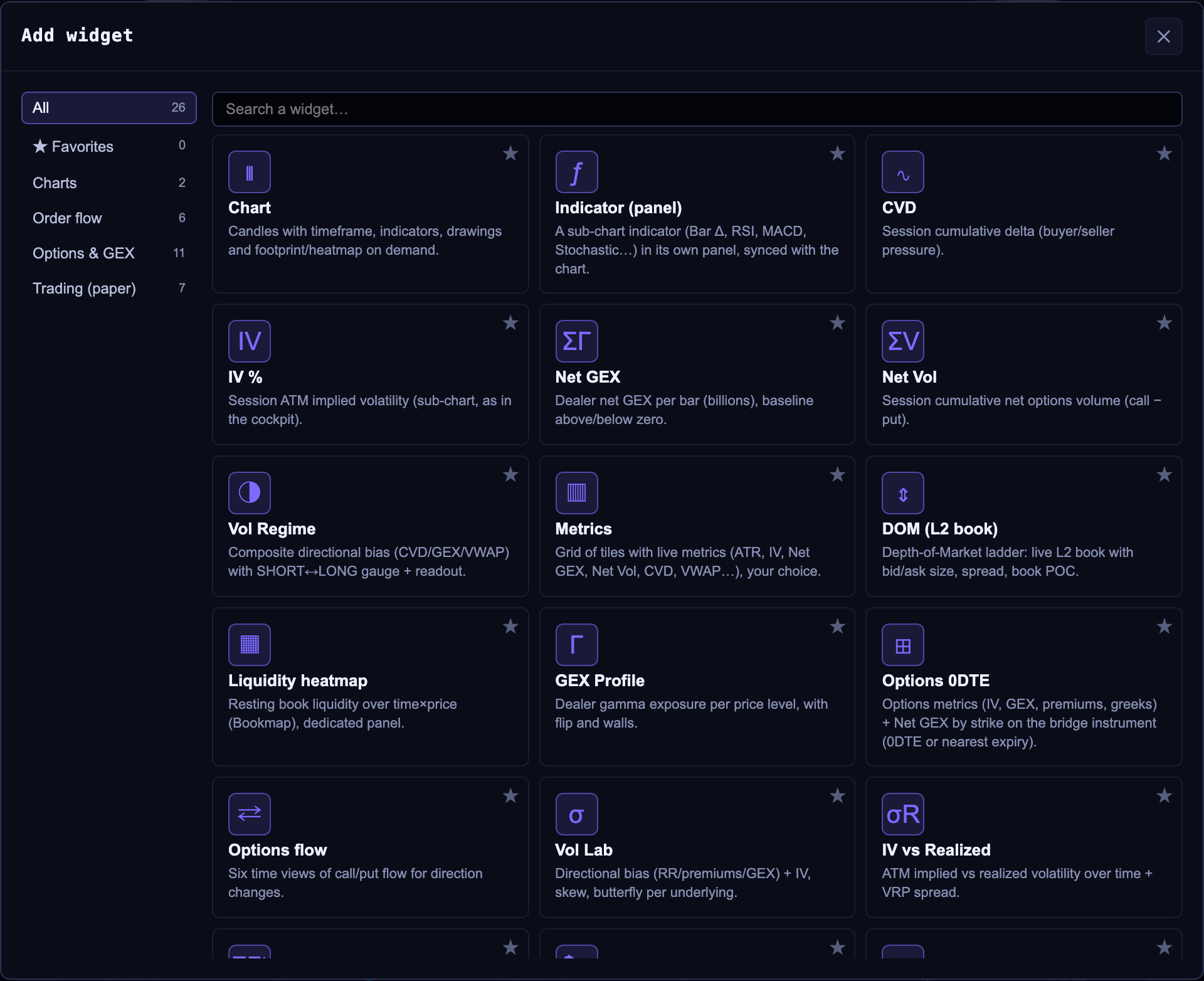Toggle favorite star on Vol Lab
The image size is (1204, 981).
pyautogui.click(x=837, y=796)
